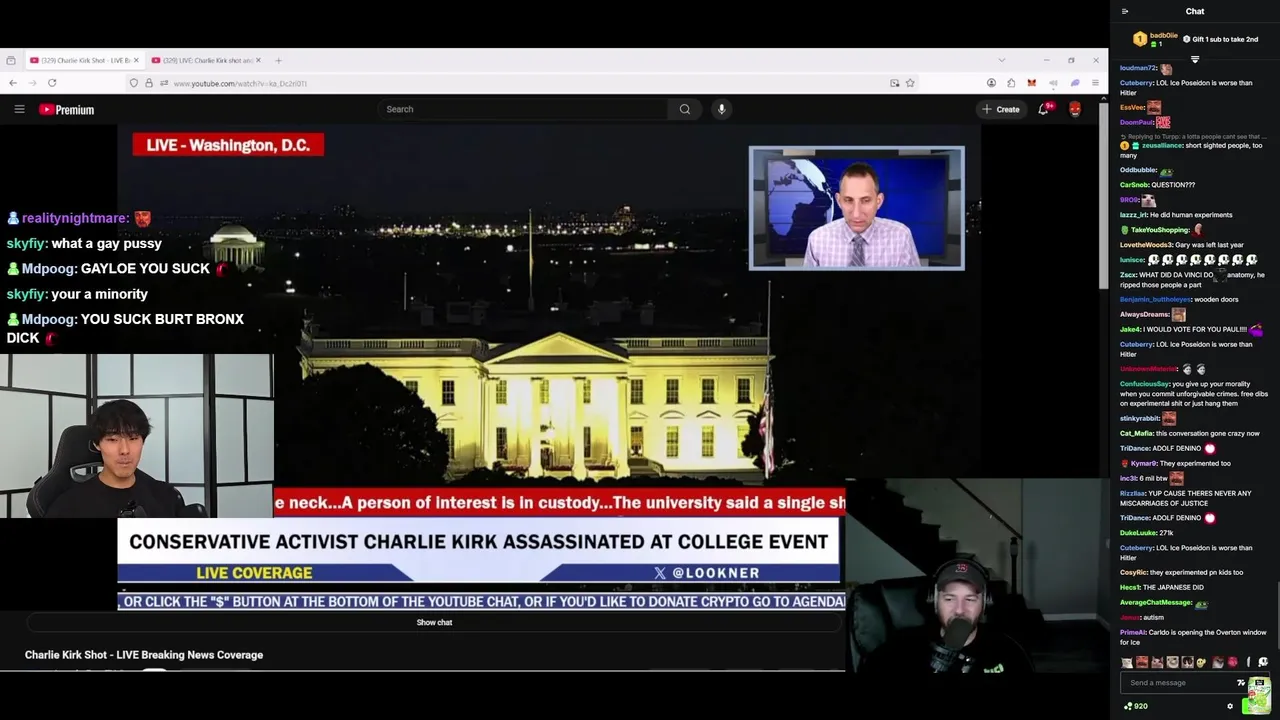Click username 'Benjamin_buttholeyes' in chat
Image resolution: width=1280 pixels, height=720 pixels.
[1155, 299]
